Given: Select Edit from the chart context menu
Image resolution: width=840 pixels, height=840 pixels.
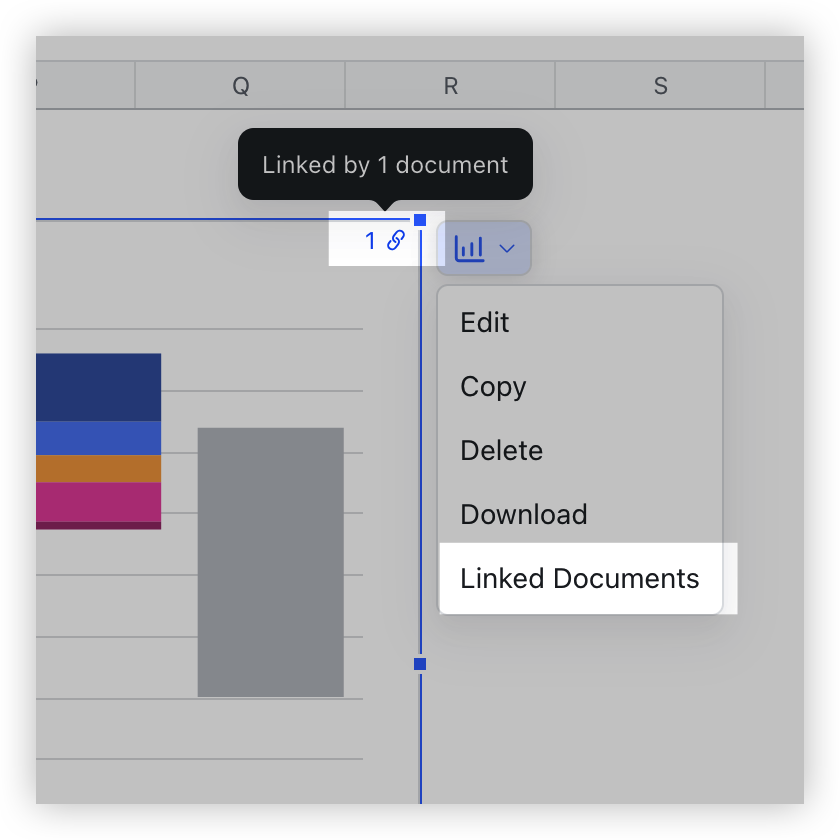Looking at the screenshot, I should [484, 322].
